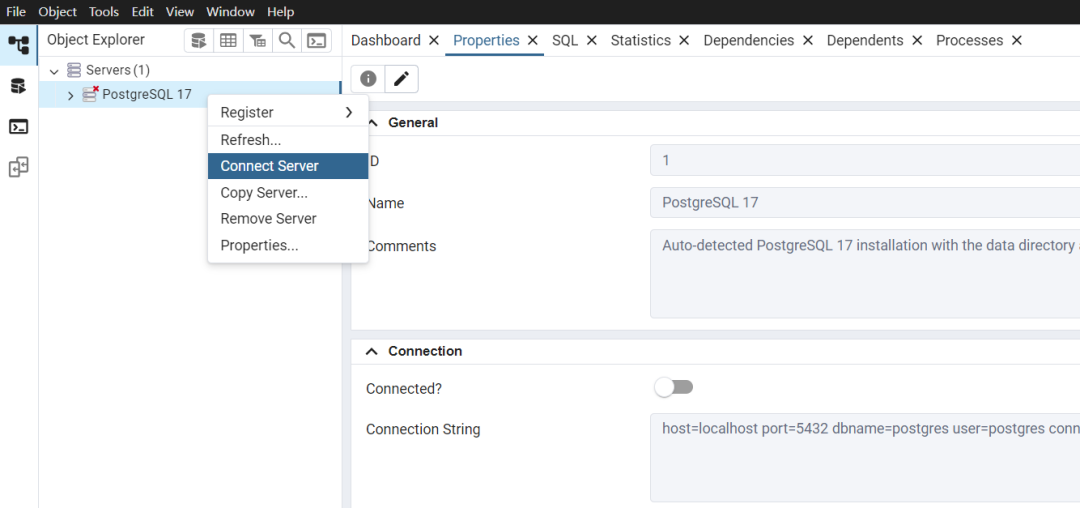Open the PSQL Workspace terminal icon
Viewport: 1080px width, 508px height.
click(x=19, y=127)
